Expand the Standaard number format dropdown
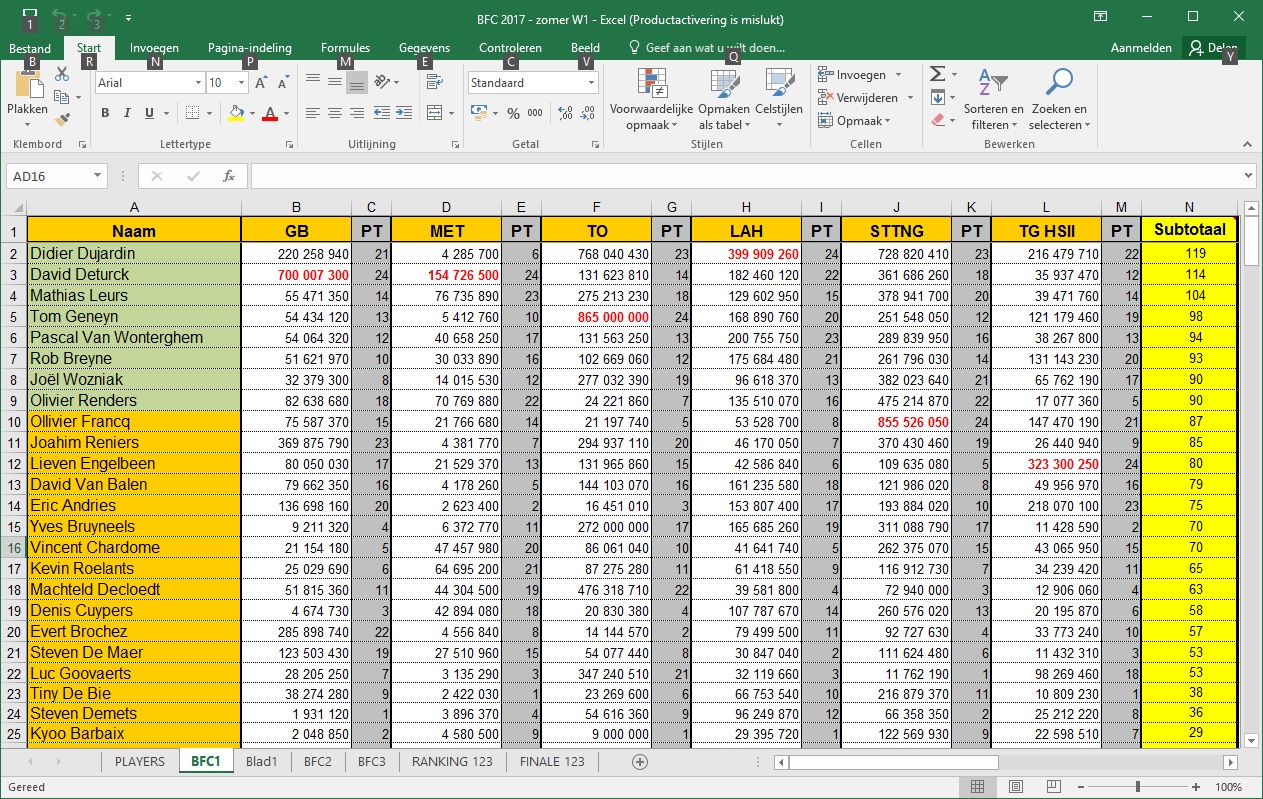This screenshot has height=799, width=1263. coord(591,83)
